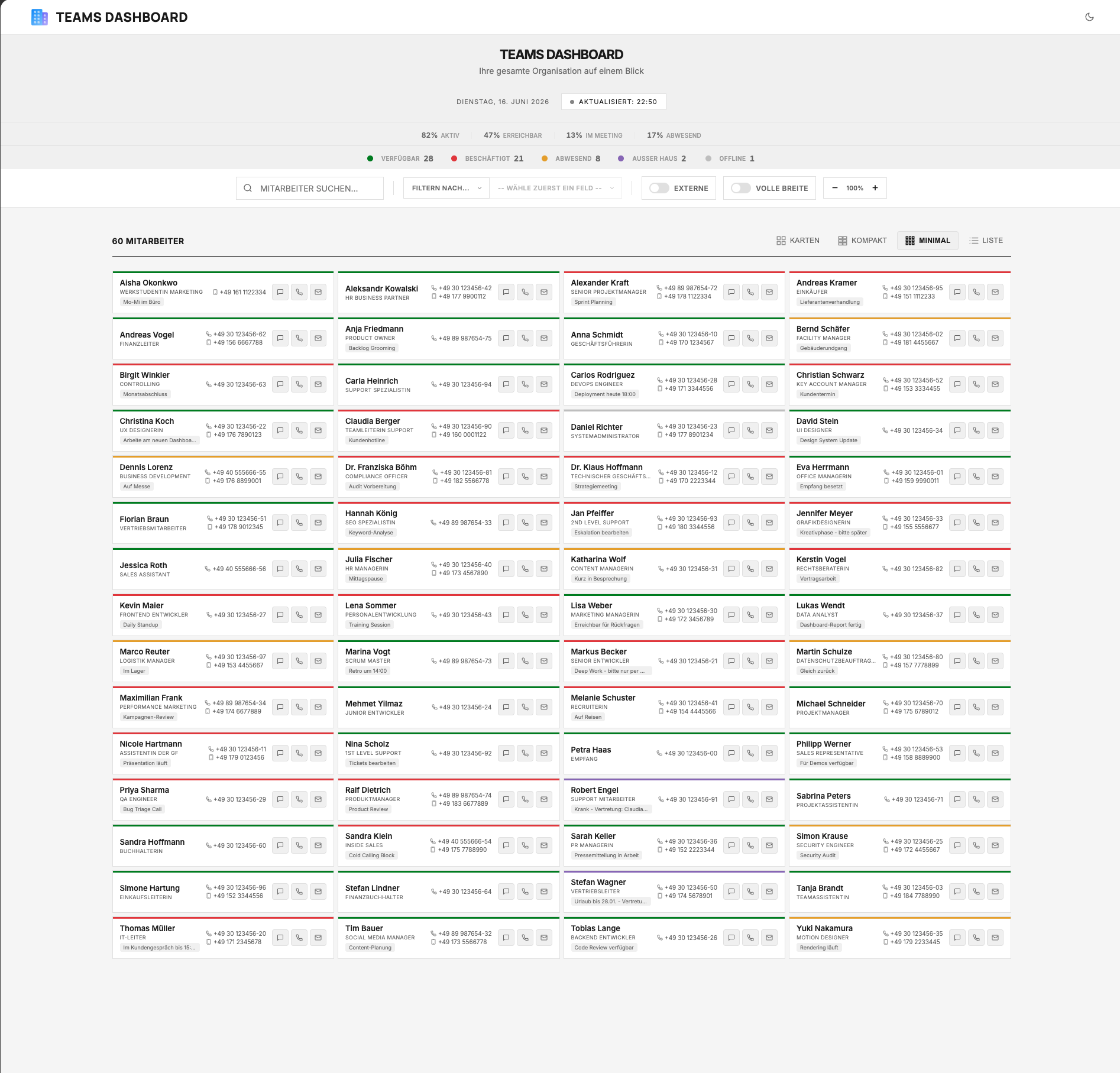
Task: Select the Minimal view tab
Action: [928, 241]
